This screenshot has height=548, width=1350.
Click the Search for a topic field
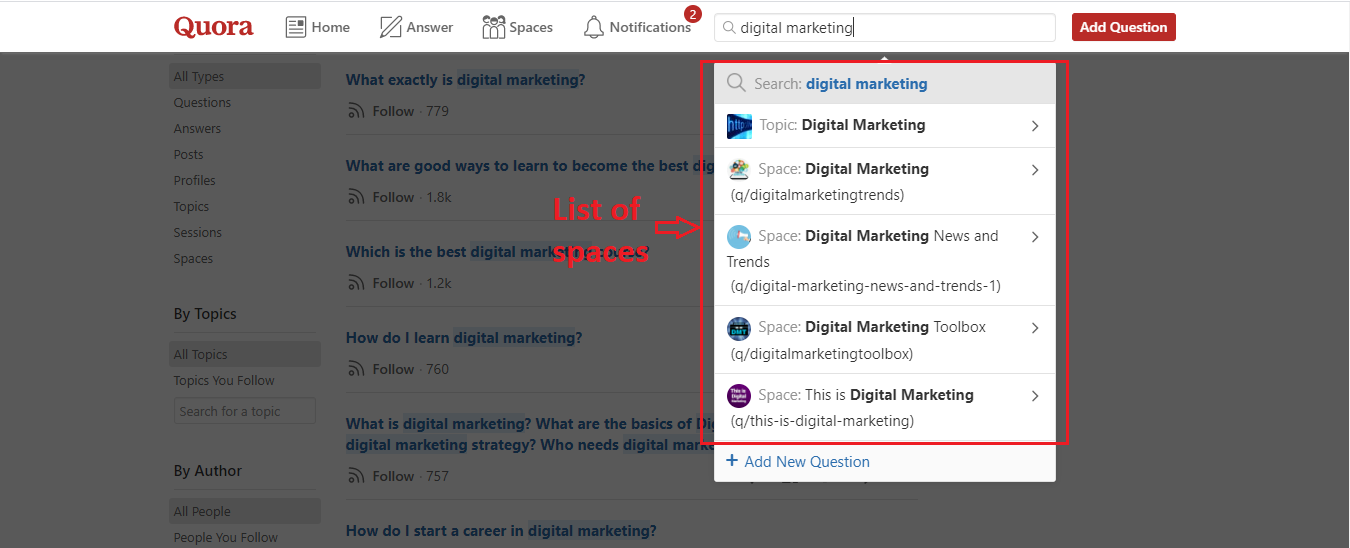(x=245, y=411)
